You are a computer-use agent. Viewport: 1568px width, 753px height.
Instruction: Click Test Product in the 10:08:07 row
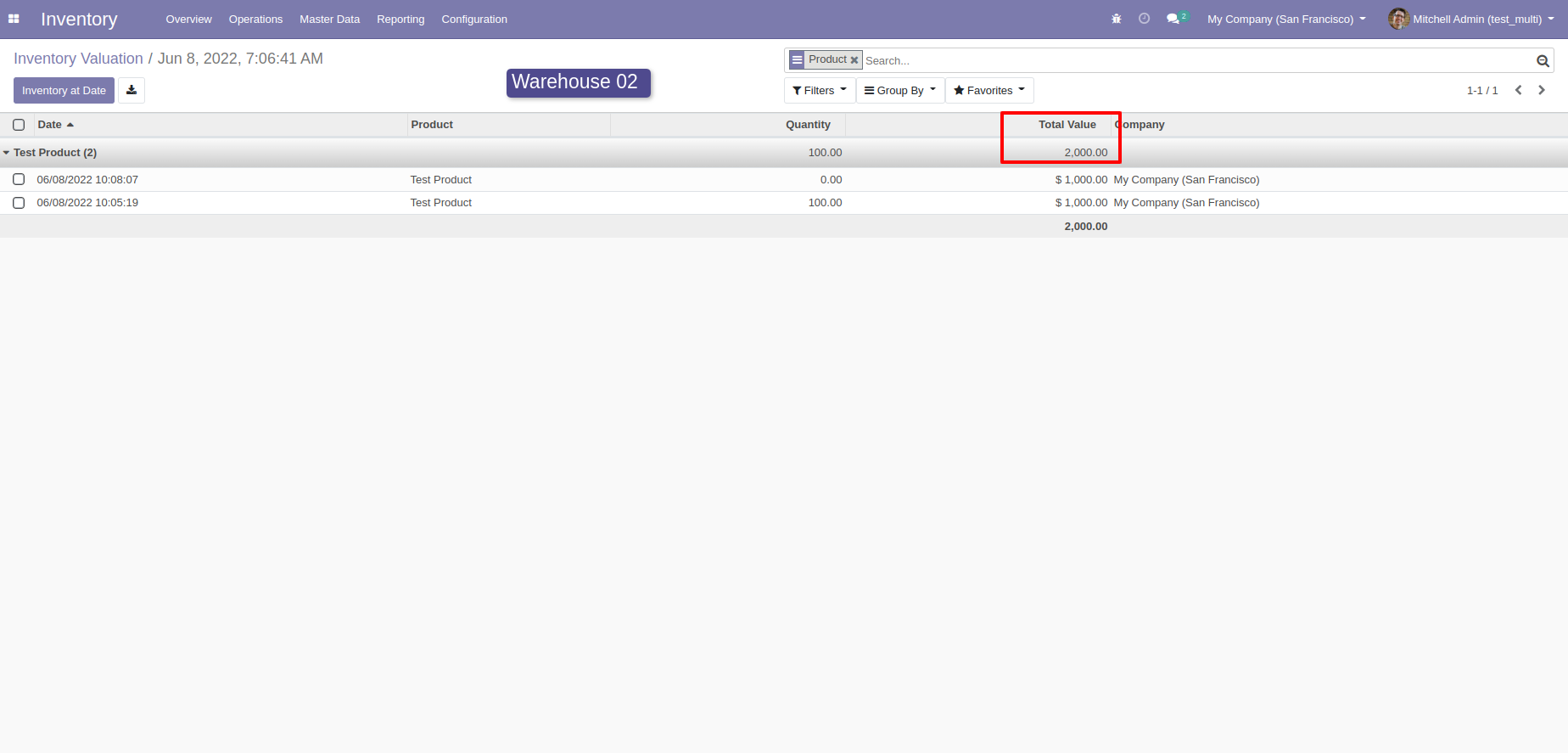point(441,179)
